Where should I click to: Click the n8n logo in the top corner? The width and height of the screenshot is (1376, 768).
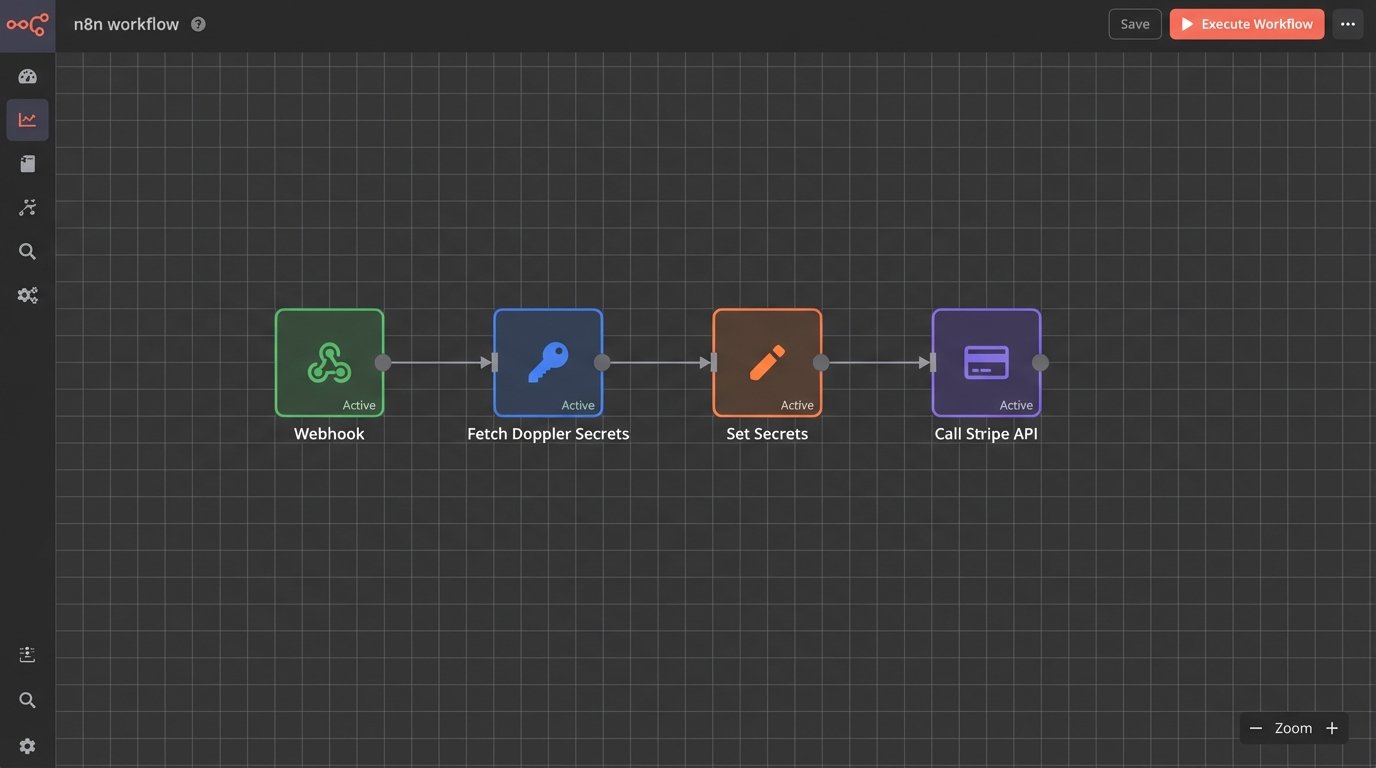click(27, 24)
